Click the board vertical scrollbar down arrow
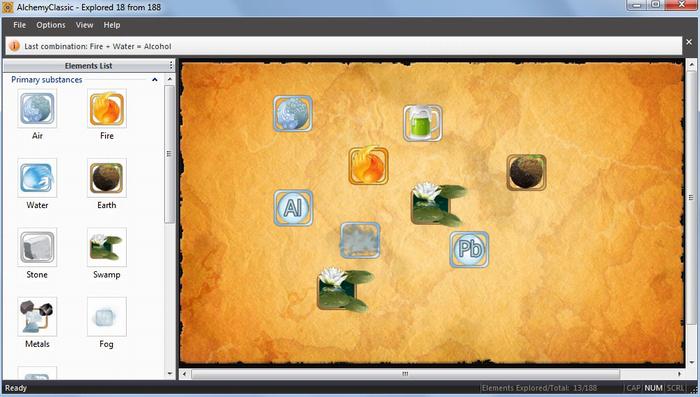Screen dimensions: 700x397 point(691,363)
